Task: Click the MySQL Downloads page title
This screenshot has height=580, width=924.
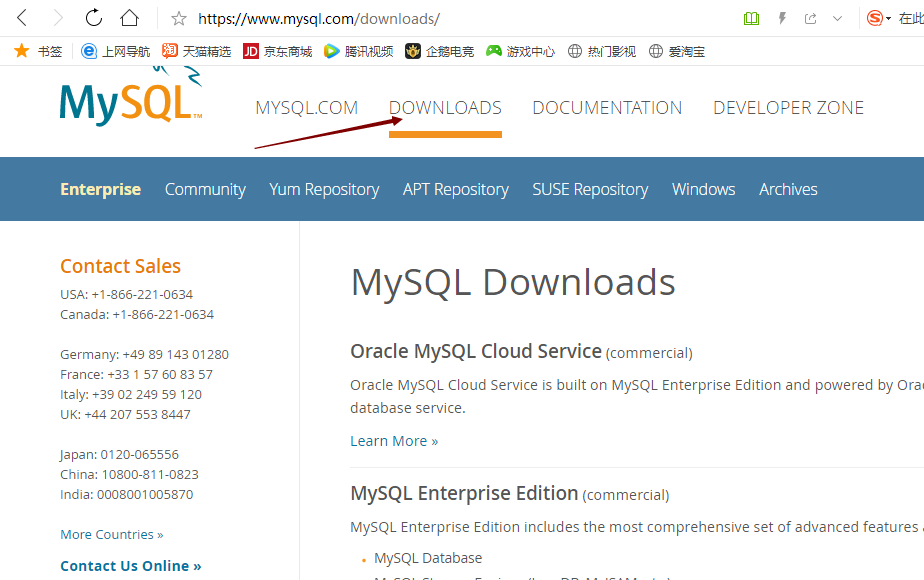Action: pyautogui.click(x=513, y=282)
